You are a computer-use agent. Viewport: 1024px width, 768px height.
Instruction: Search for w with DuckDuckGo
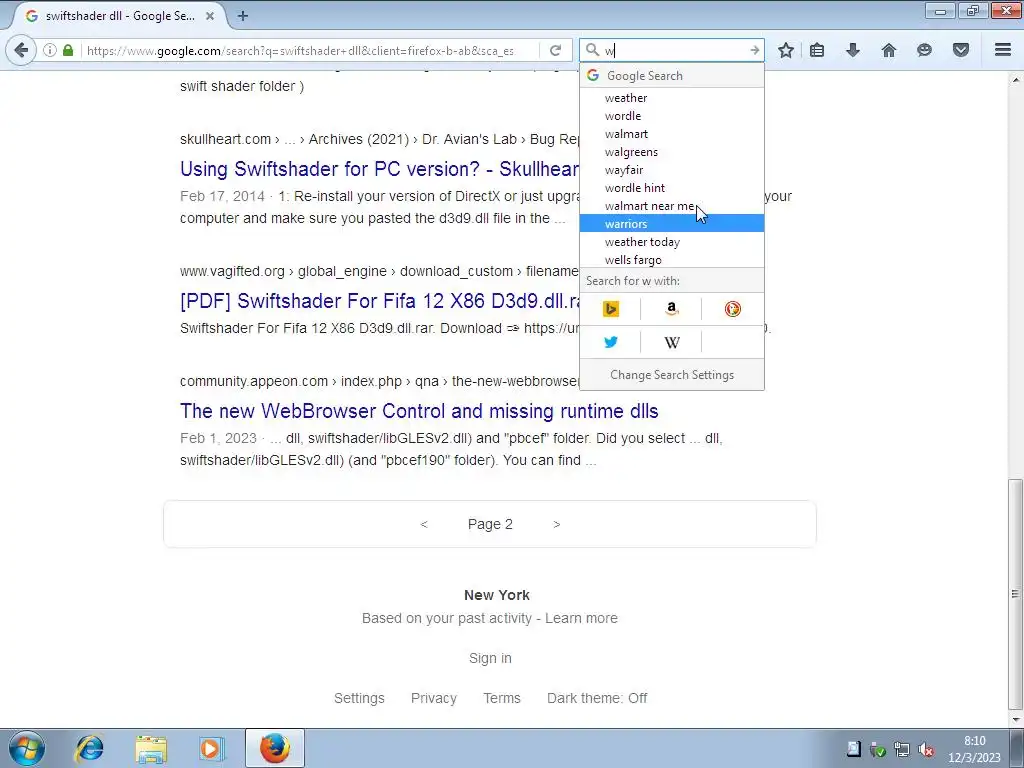pyautogui.click(x=733, y=309)
